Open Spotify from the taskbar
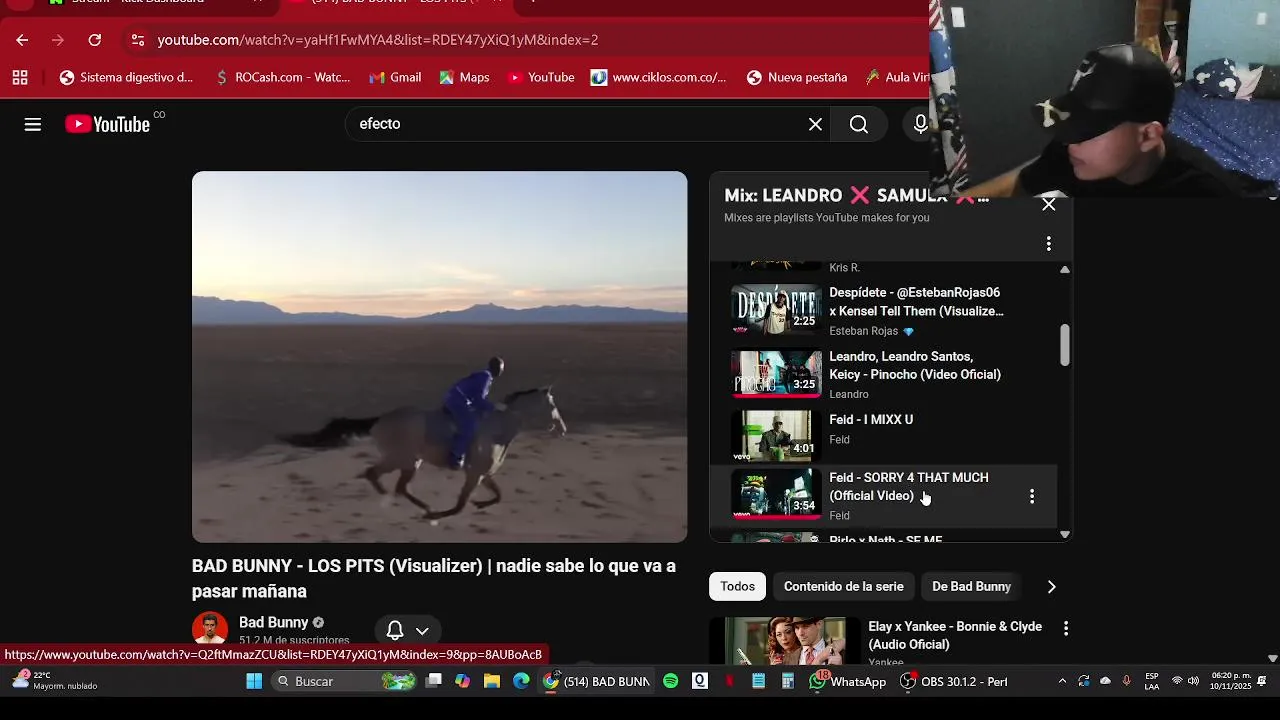Viewport: 1280px width, 720px height. pyautogui.click(x=671, y=681)
